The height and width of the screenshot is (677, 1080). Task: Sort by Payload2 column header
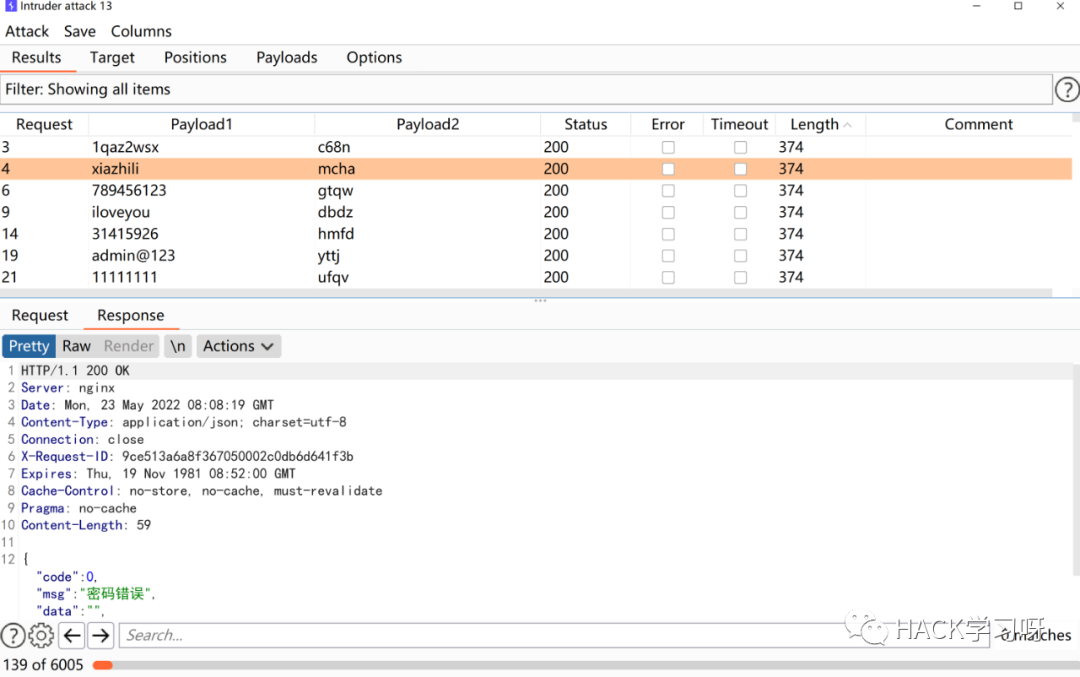[428, 125]
